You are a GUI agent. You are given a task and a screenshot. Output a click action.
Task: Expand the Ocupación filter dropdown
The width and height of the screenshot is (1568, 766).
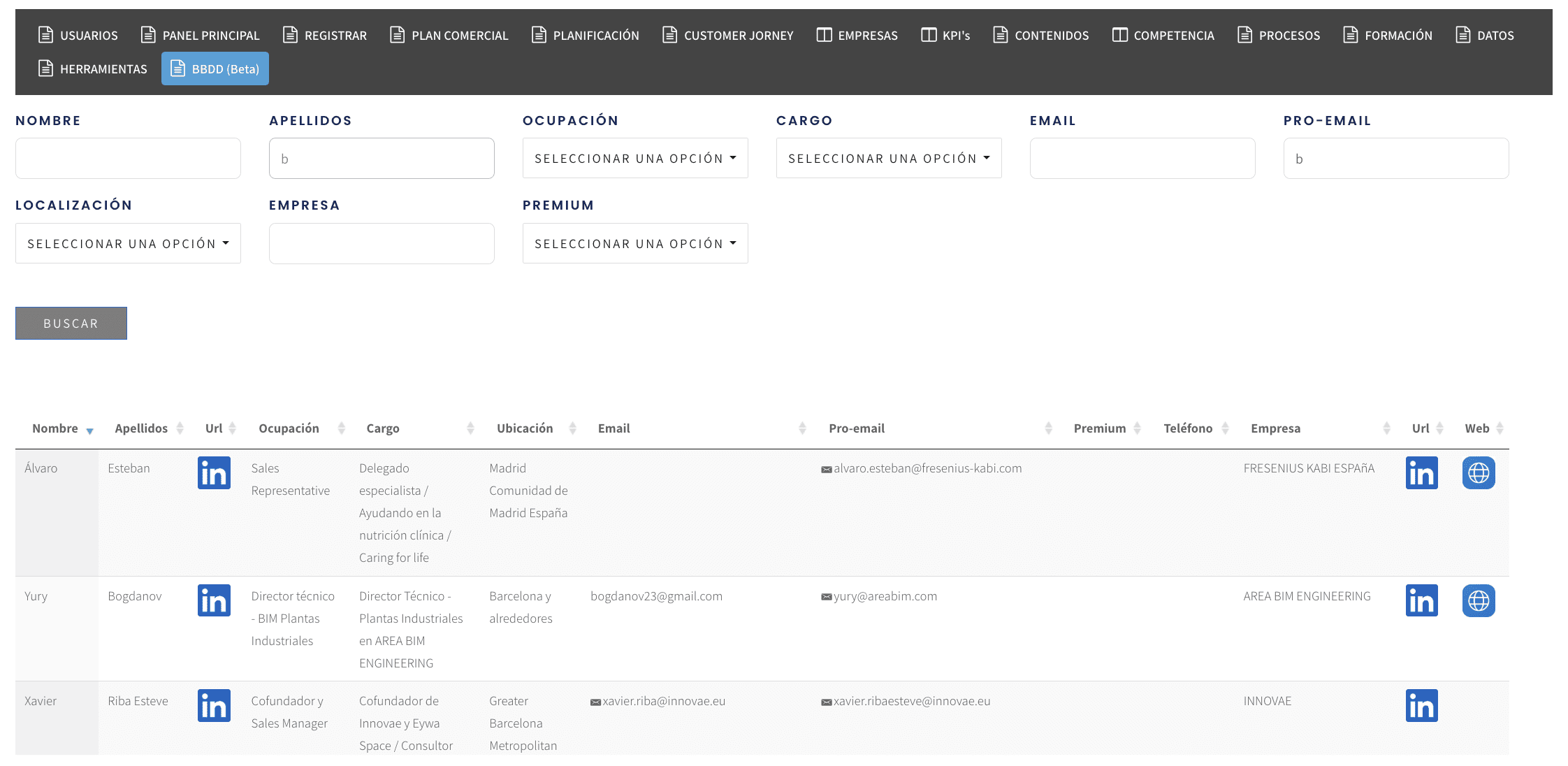click(x=635, y=159)
